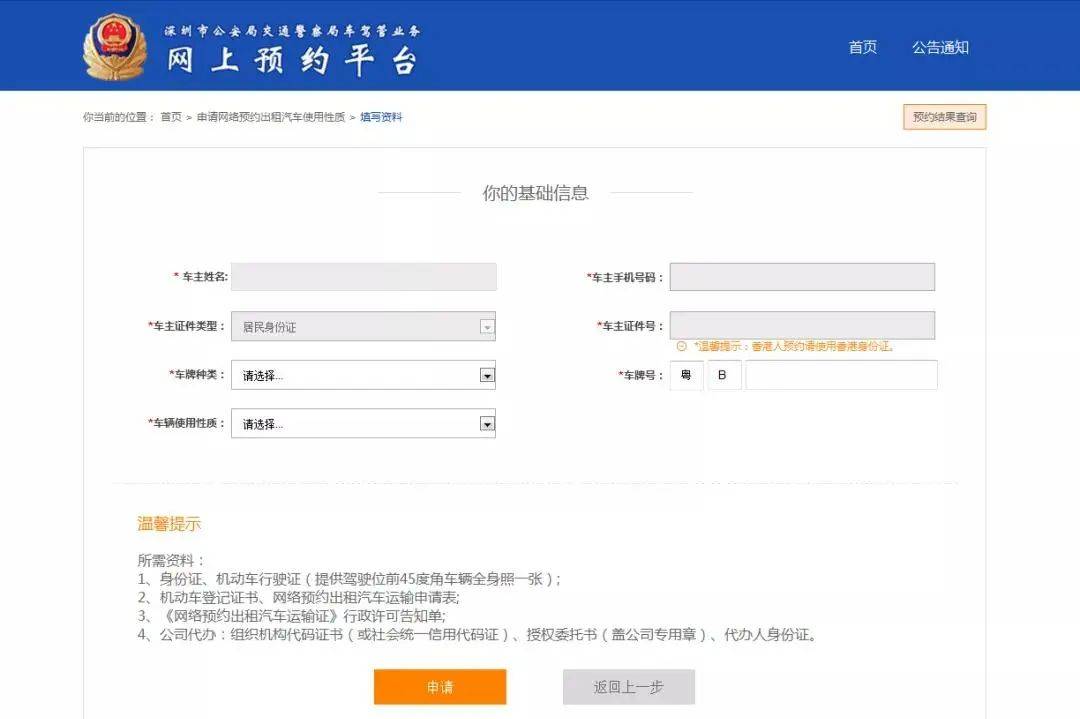This screenshot has height=719, width=1080.
Task: Click the 车辆使用性质 field label
Action: pyautogui.click(x=186, y=423)
